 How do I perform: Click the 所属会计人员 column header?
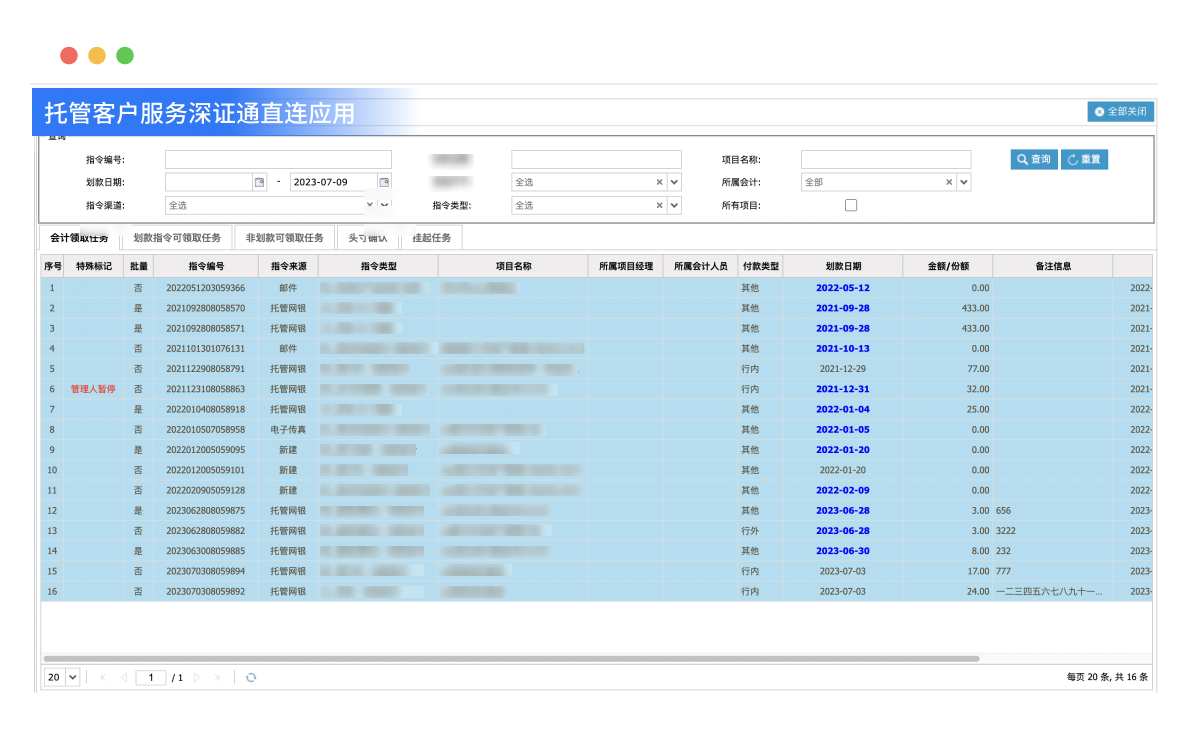pyautogui.click(x=700, y=267)
